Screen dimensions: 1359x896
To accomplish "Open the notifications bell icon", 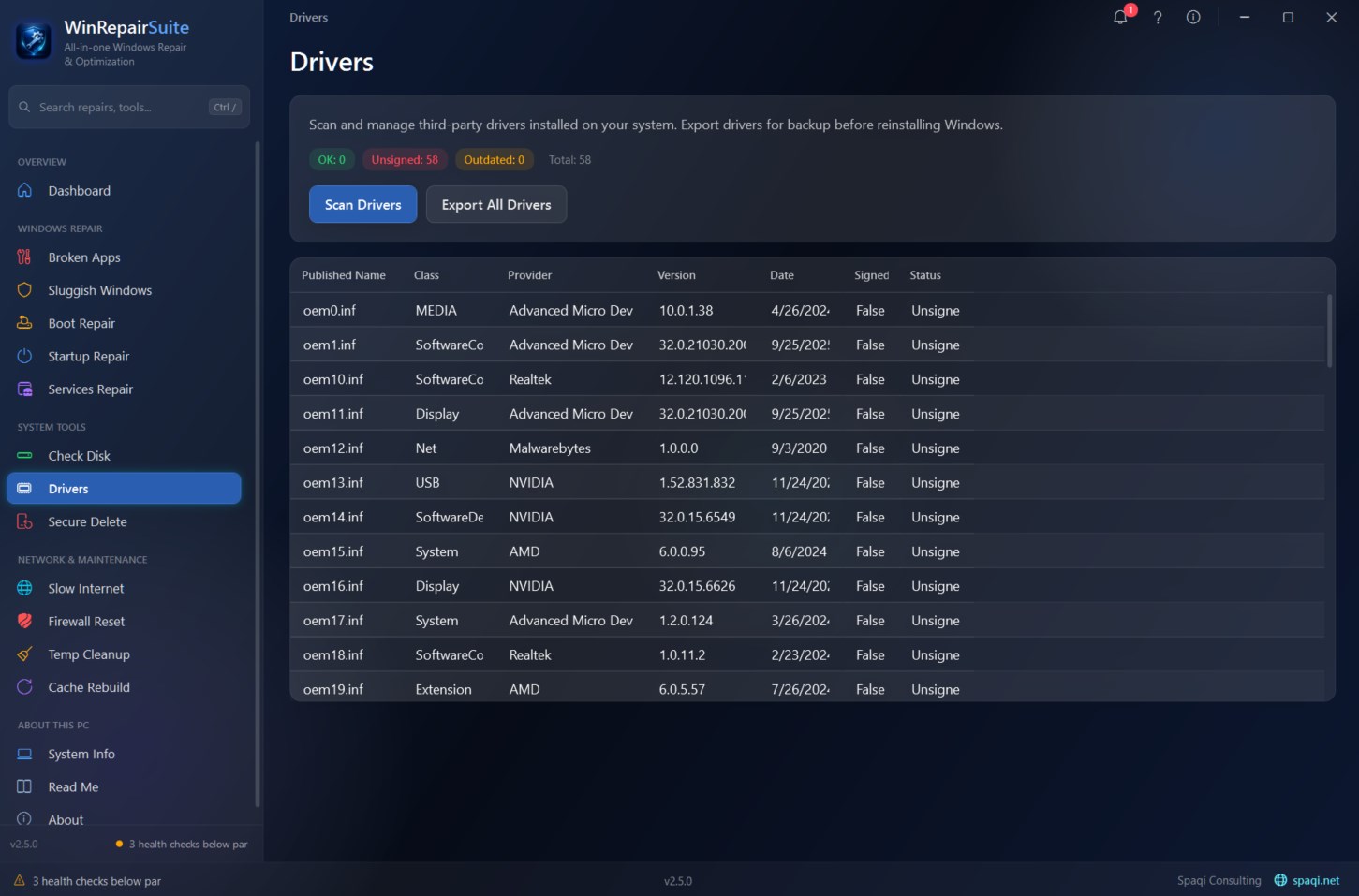I will [1120, 17].
